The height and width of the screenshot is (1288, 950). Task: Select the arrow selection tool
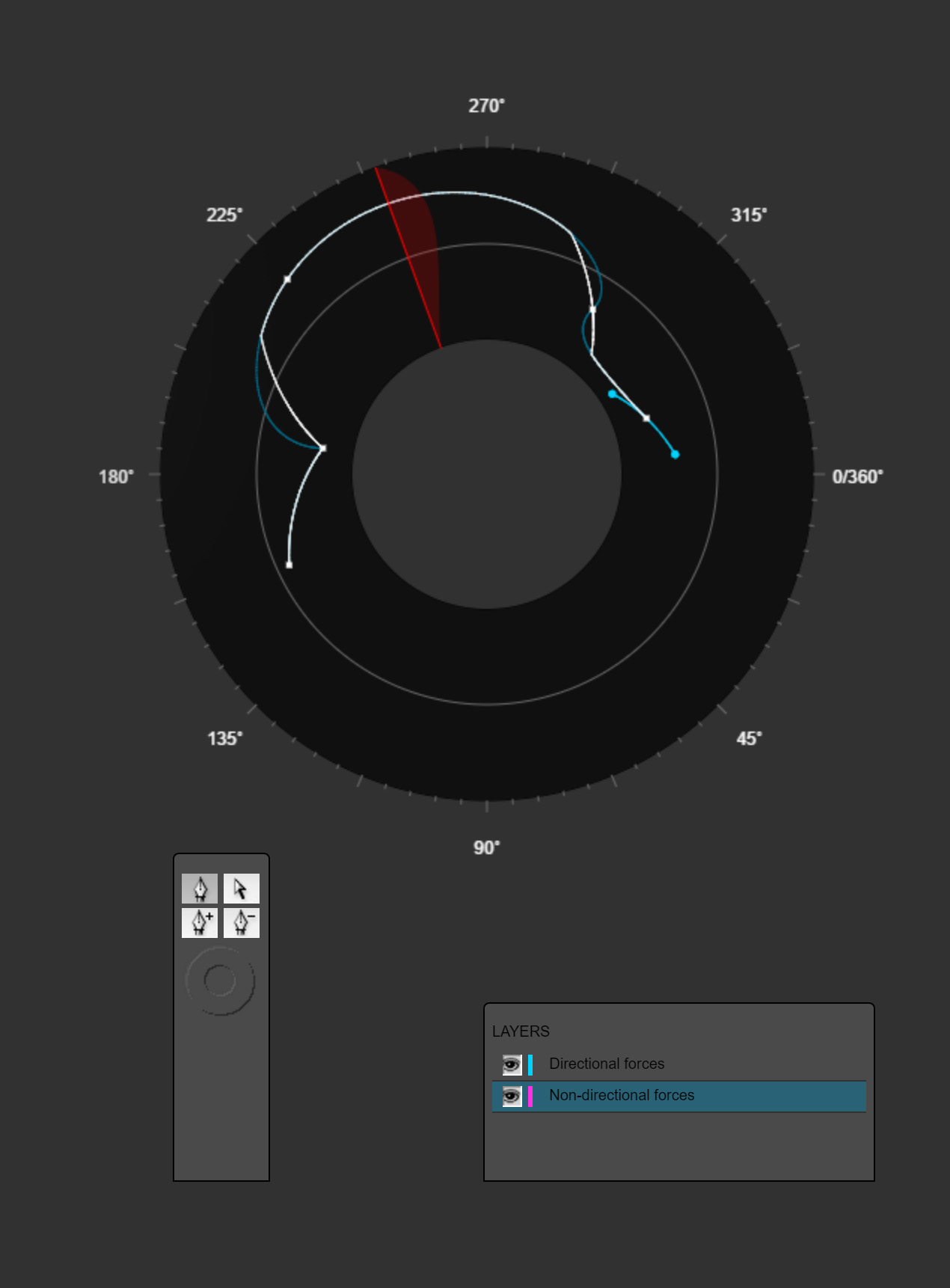241,889
